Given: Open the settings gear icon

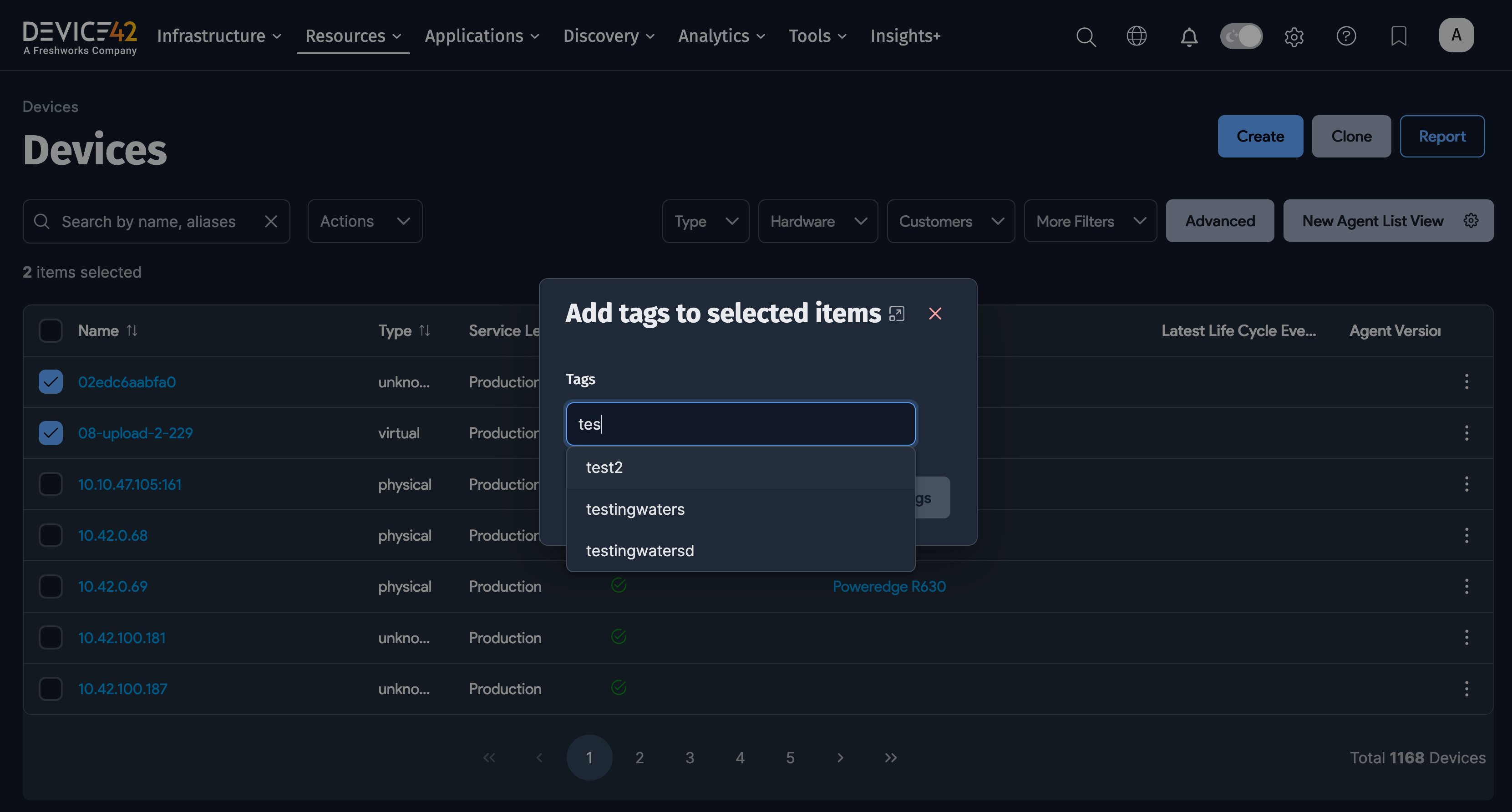Looking at the screenshot, I should tap(1294, 36).
